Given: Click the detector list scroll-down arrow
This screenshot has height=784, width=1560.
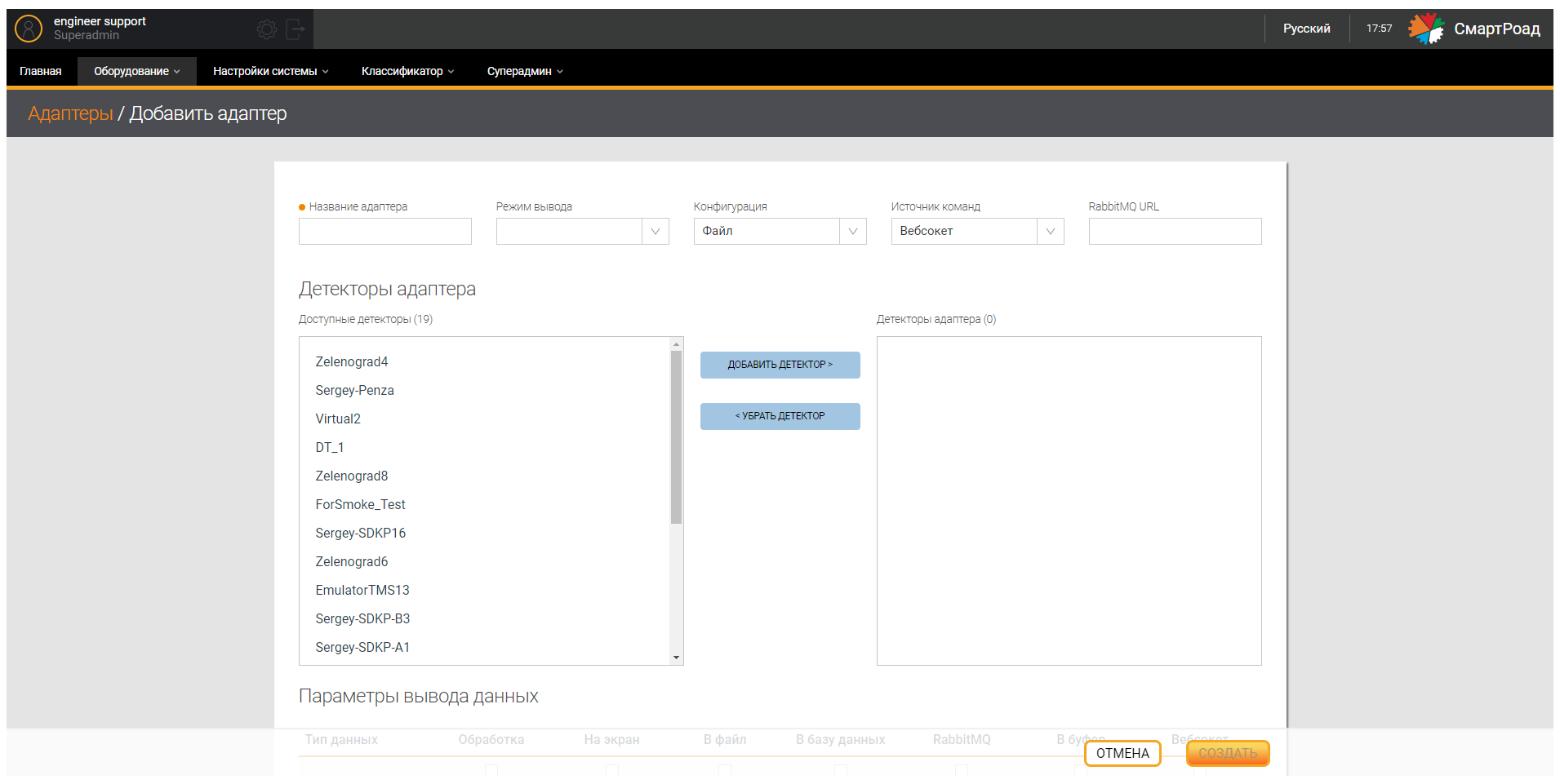Looking at the screenshot, I should 676,658.
